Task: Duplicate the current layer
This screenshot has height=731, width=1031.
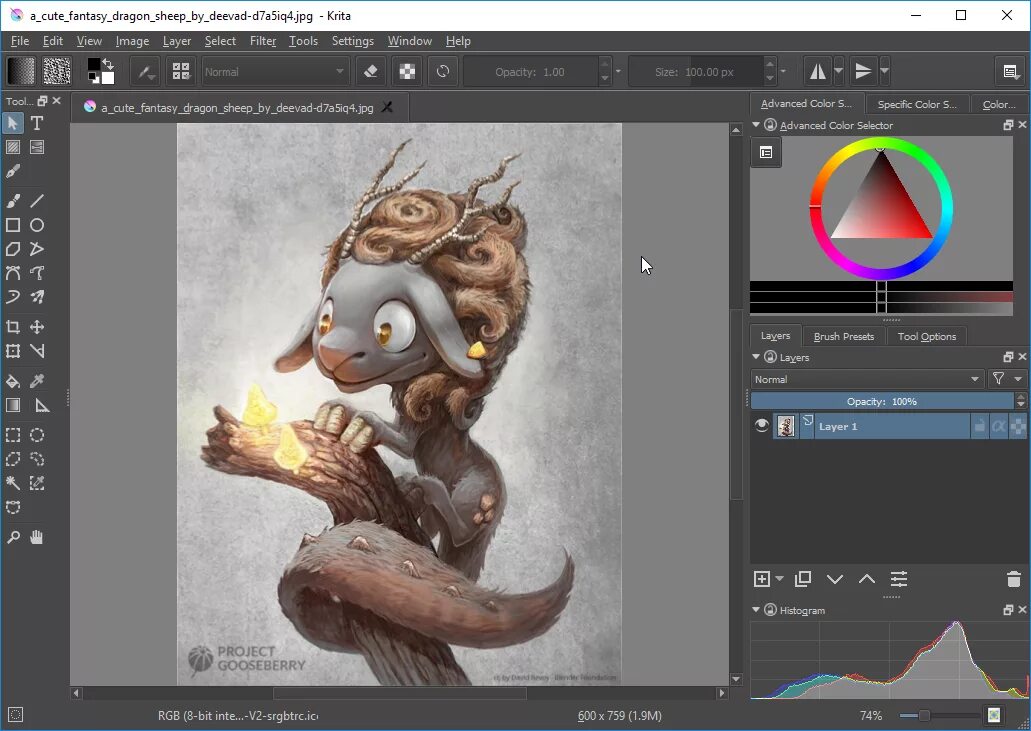Action: (803, 578)
